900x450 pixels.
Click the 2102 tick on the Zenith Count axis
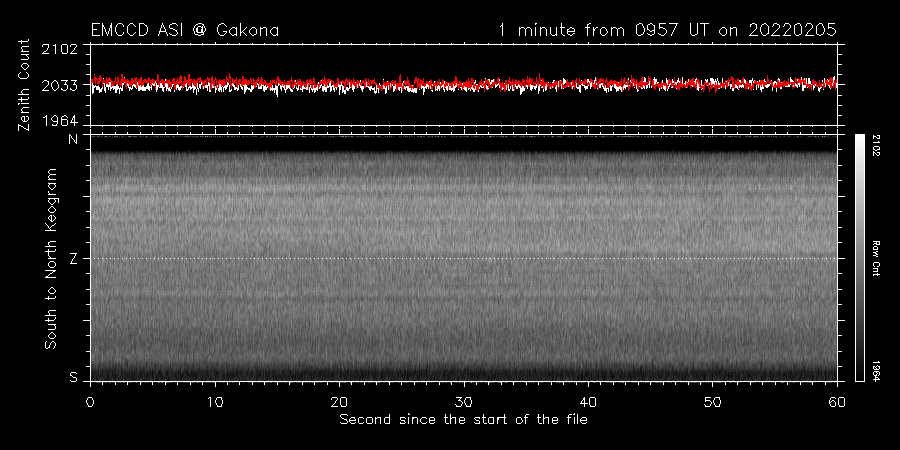(x=62, y=50)
